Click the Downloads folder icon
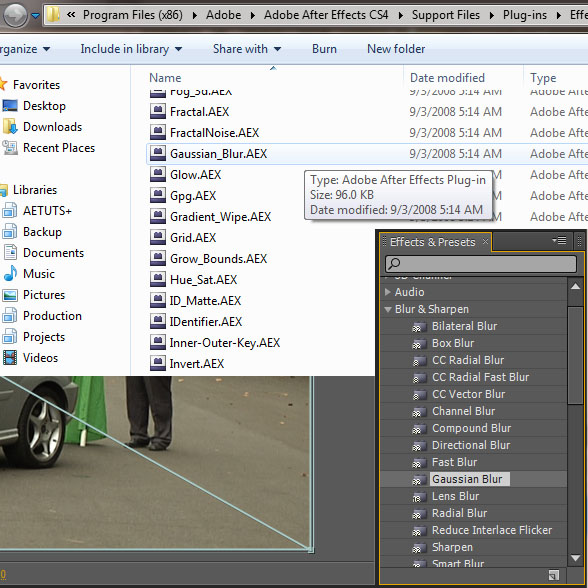 click(x=10, y=127)
